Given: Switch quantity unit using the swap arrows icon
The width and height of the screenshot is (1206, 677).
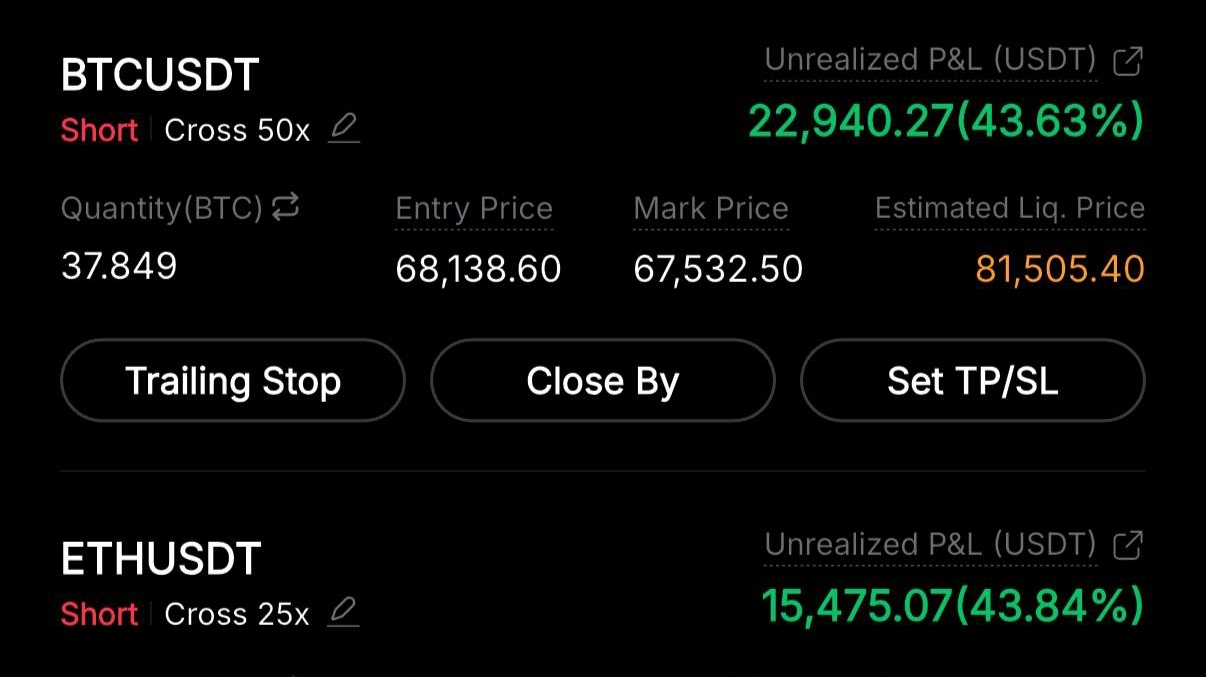Looking at the screenshot, I should [285, 207].
